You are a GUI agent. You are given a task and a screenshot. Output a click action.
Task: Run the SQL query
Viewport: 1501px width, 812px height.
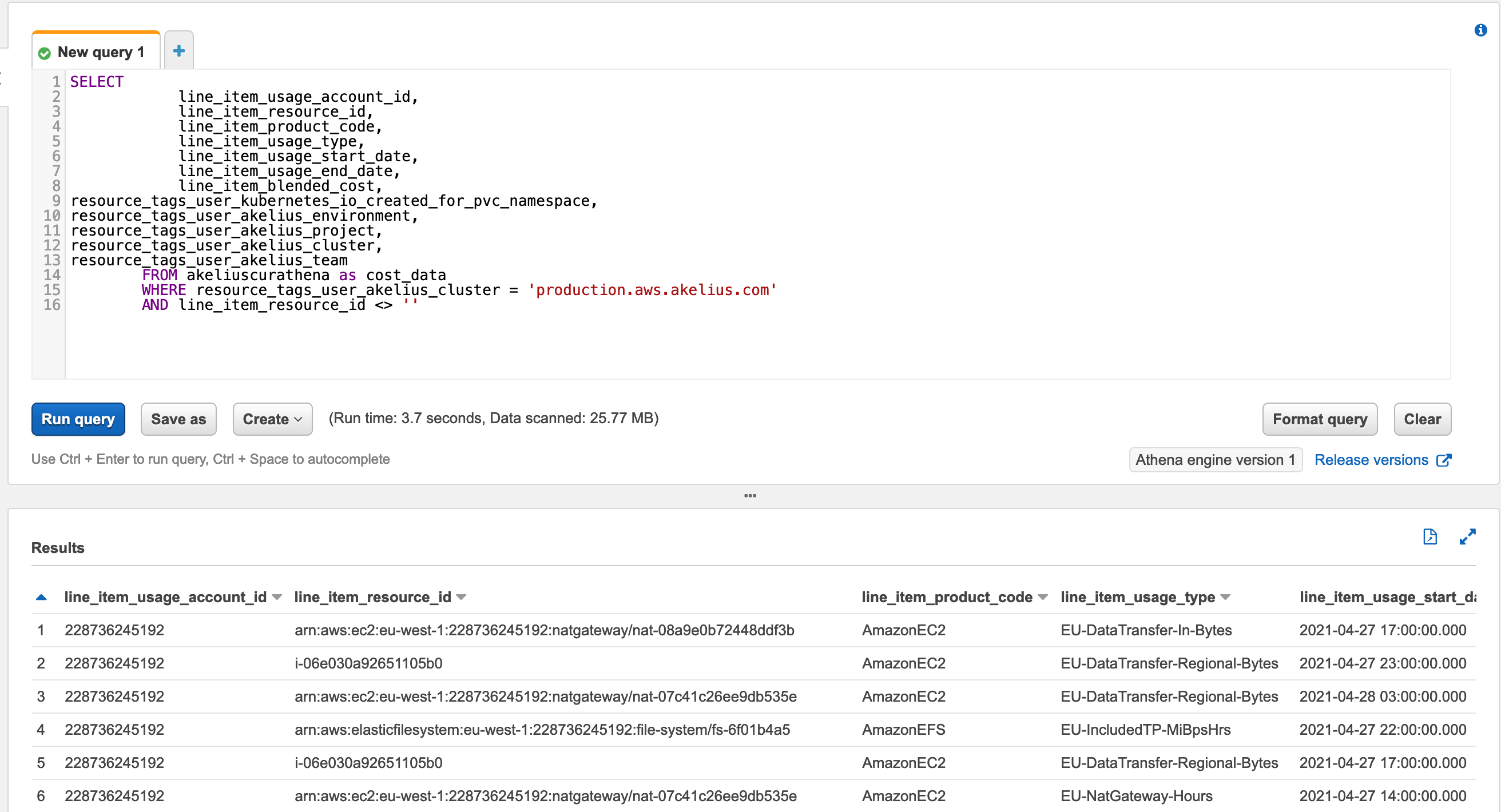(78, 419)
